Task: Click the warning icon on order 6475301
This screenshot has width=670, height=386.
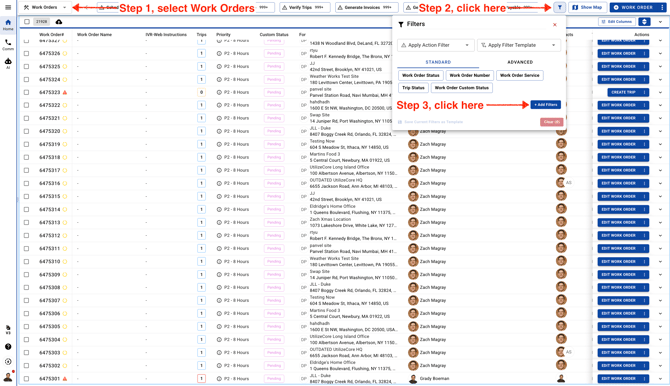Action: [65, 379]
